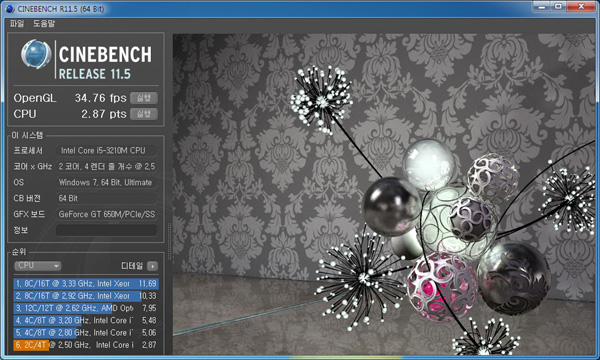Select ranking row 8C/16T @ 3.33 GHz Xeon

(86, 283)
